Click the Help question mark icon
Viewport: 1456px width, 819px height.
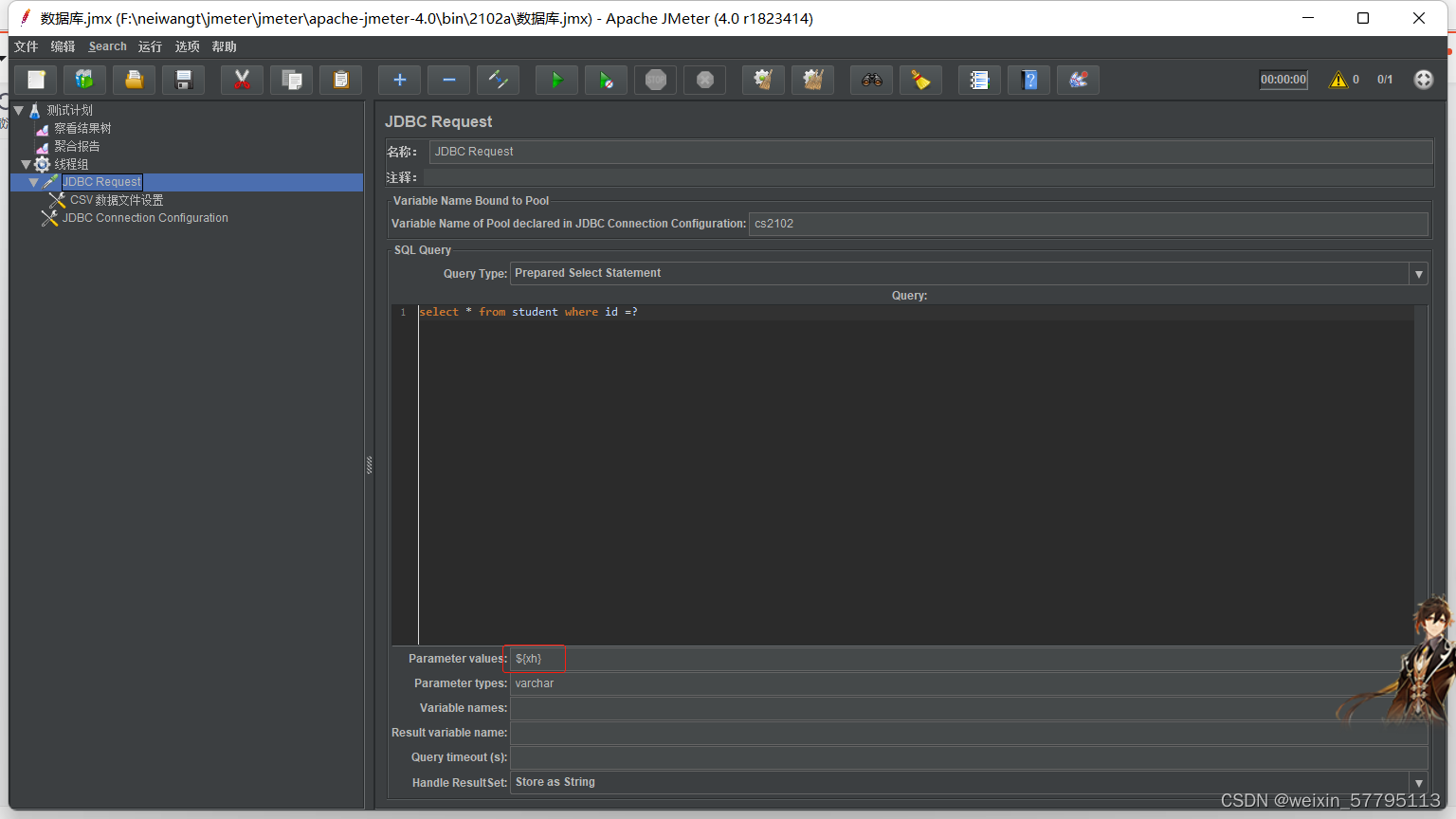(1029, 81)
